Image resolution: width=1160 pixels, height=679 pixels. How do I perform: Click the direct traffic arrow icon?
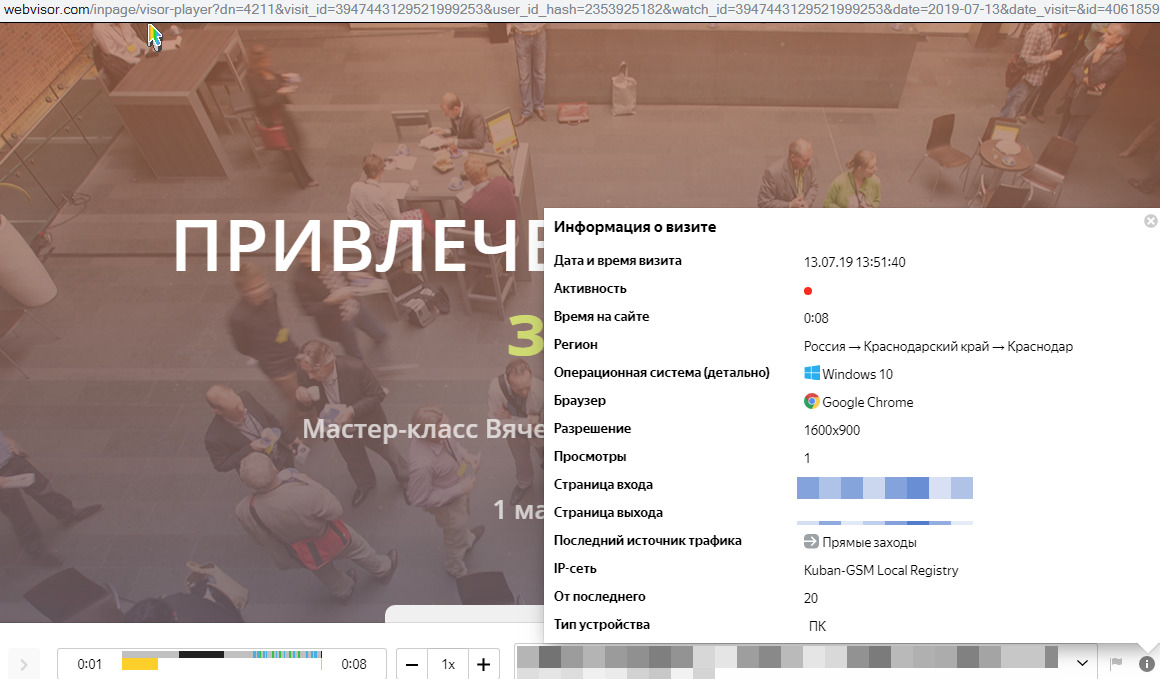[x=811, y=541]
